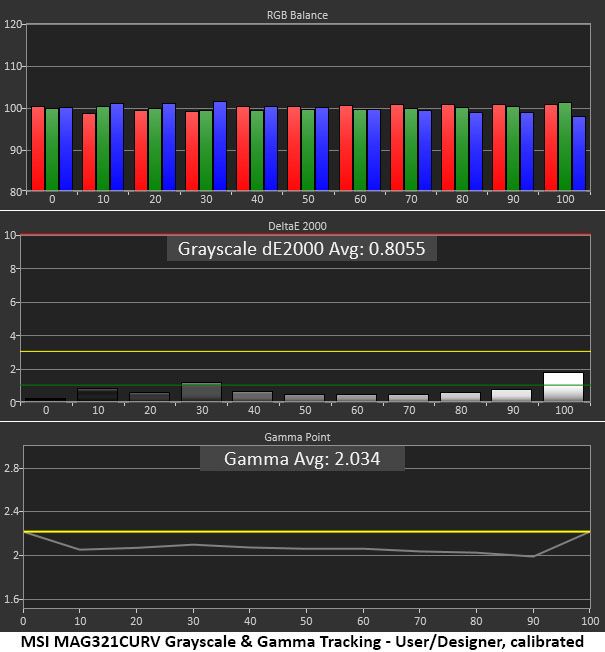The image size is (605, 652).
Task: Select the red bar at 70 in RGB Balance
Action: coord(397,148)
